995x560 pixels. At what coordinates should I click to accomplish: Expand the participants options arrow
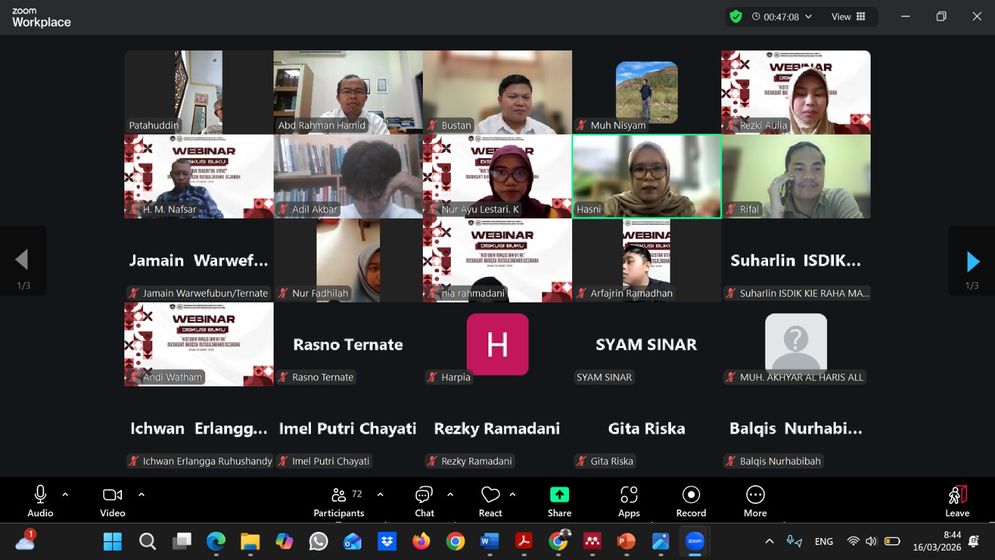coord(380,494)
